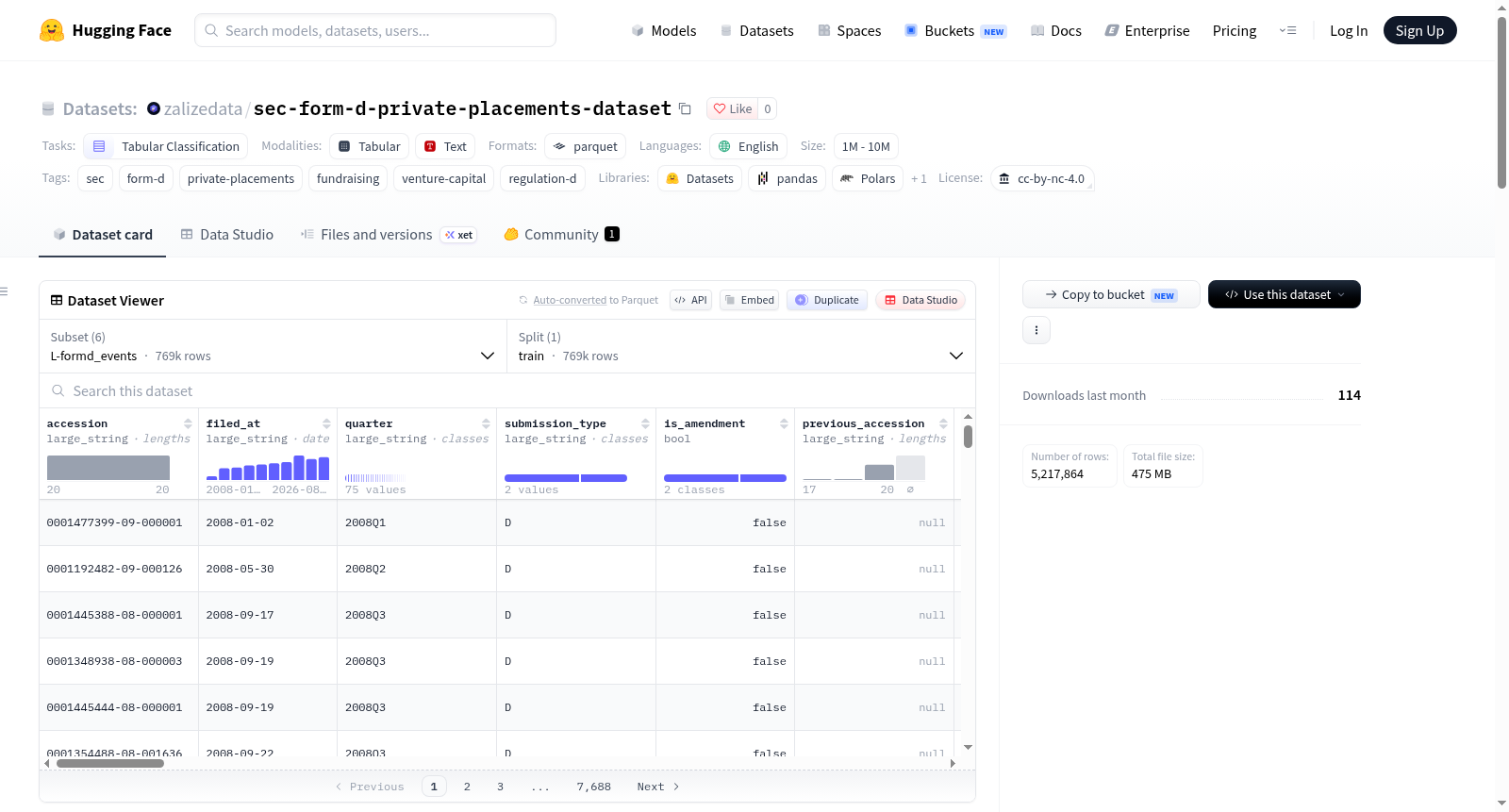Expand the Subset selector dropdown
Image resolution: width=1509 pixels, height=812 pixels.
tap(273, 346)
